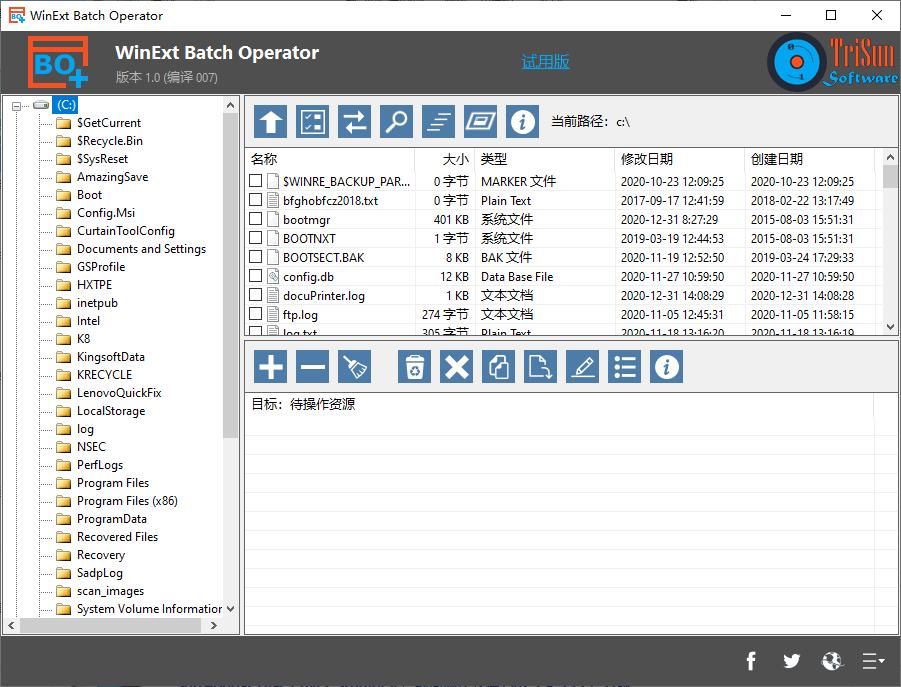Select the LenovoQuickFix folder
This screenshot has height=687, width=901.
click(119, 393)
